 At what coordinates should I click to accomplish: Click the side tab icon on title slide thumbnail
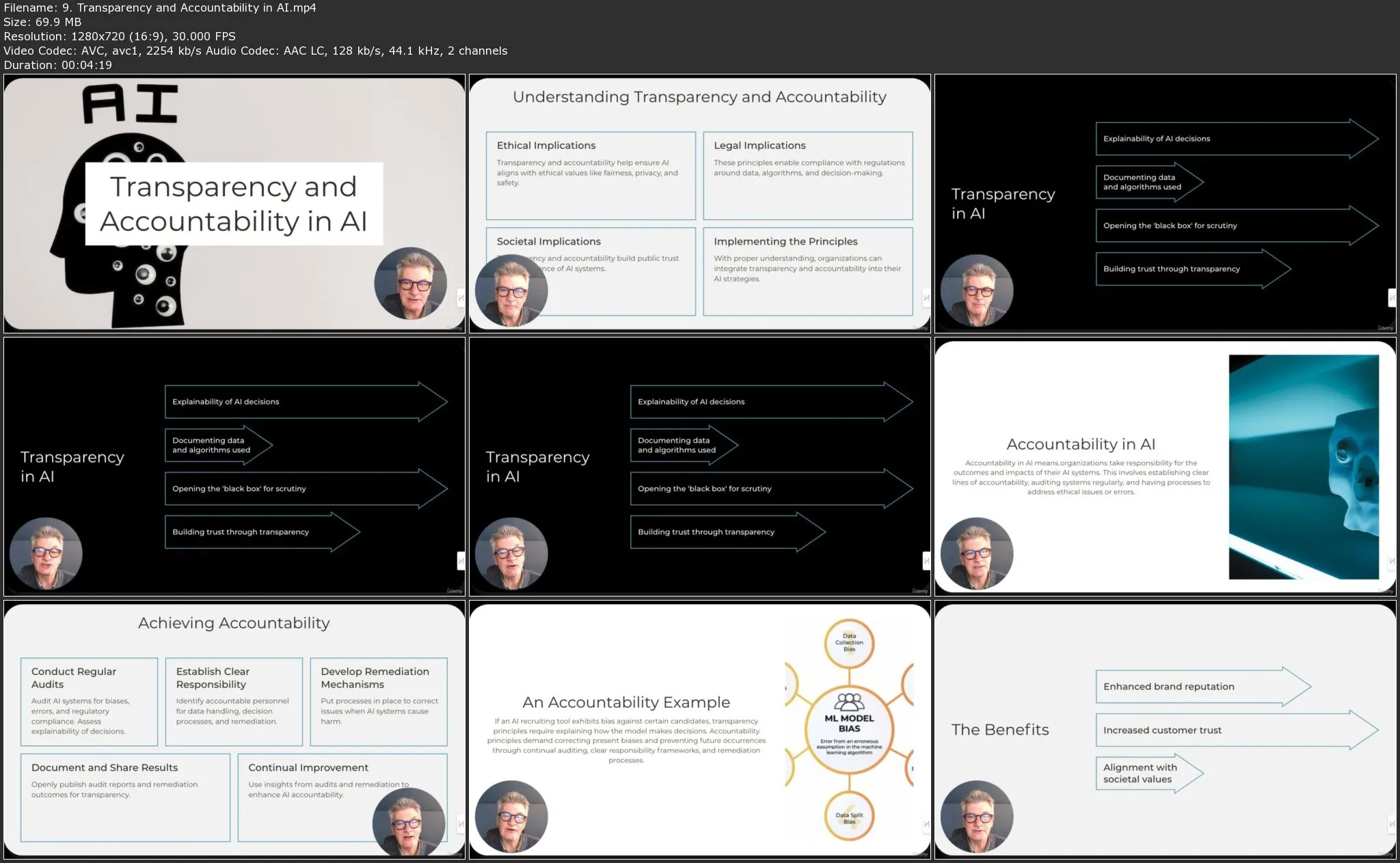point(461,298)
